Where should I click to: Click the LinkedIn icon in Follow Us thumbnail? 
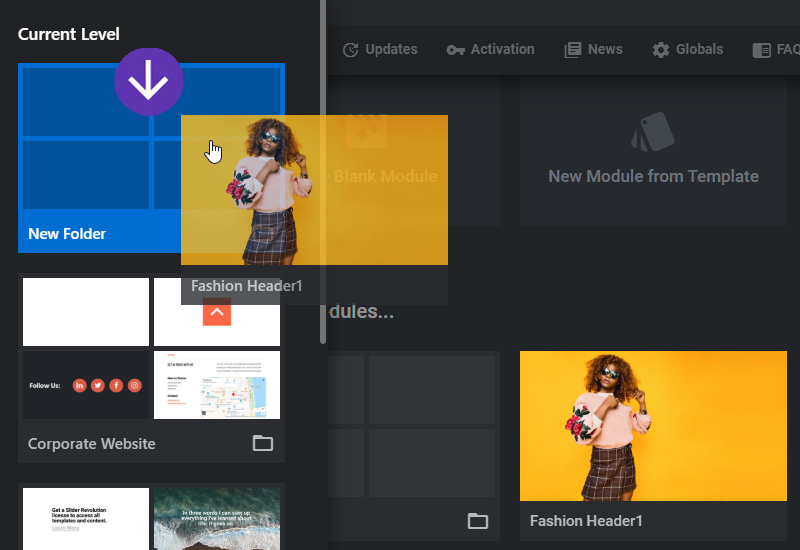[x=79, y=385]
